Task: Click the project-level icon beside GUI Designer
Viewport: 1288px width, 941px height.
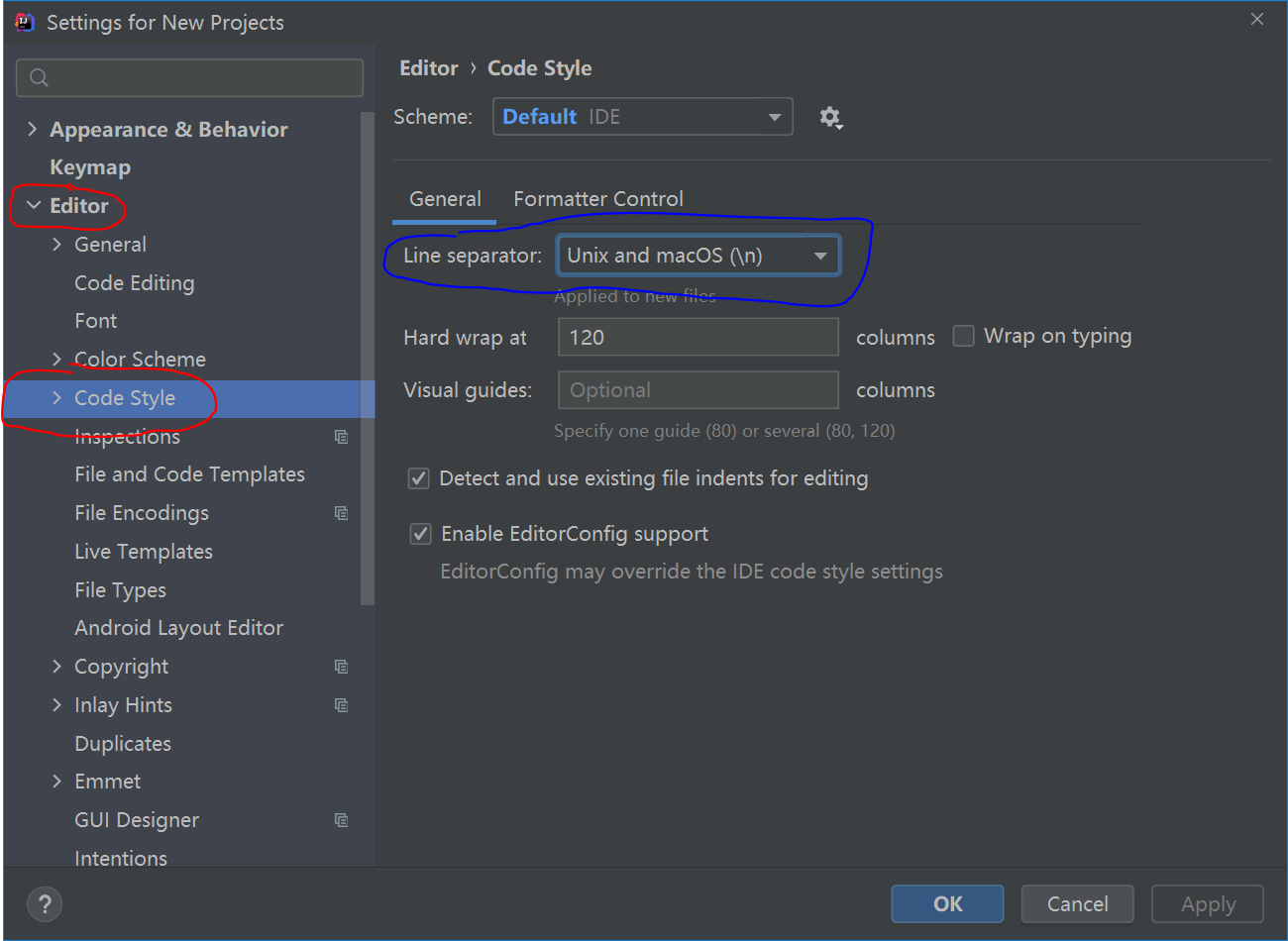Action: pyautogui.click(x=341, y=820)
